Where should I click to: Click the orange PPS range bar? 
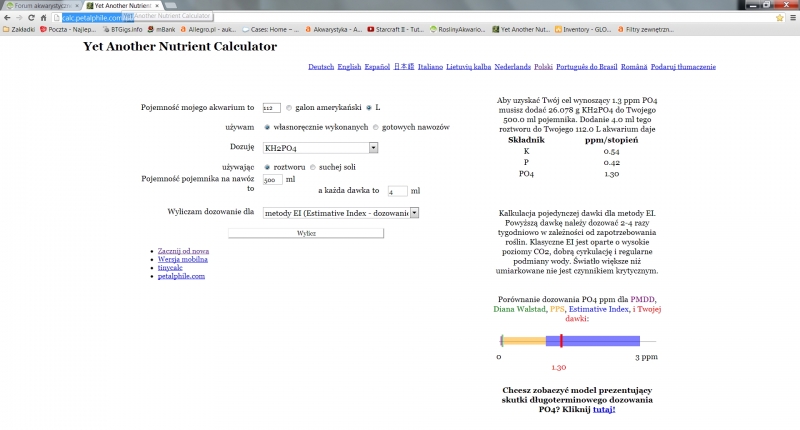tap(524, 341)
